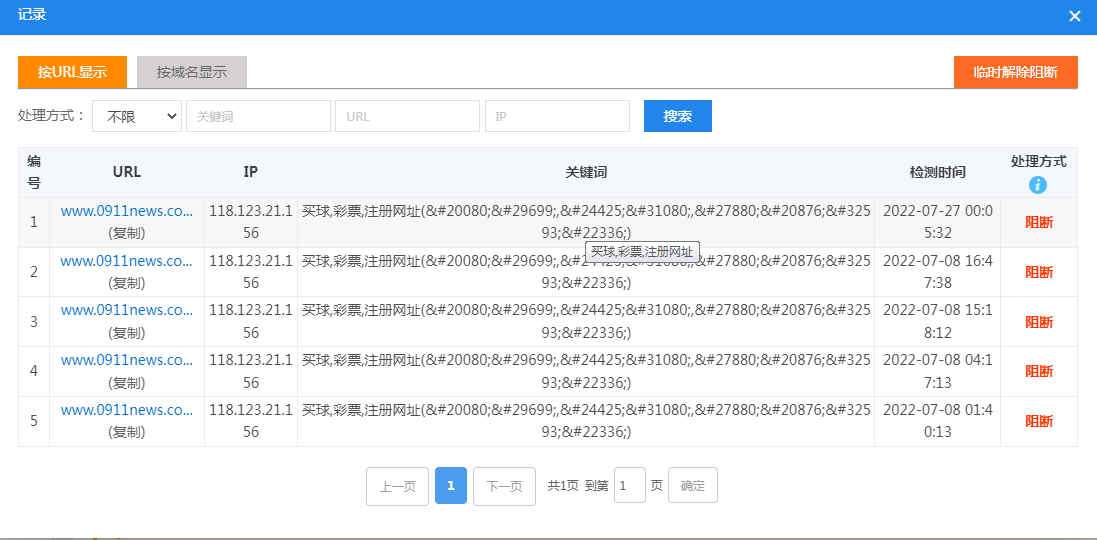Go to next page with 下一页
This screenshot has width=1097, height=540.
click(x=504, y=486)
